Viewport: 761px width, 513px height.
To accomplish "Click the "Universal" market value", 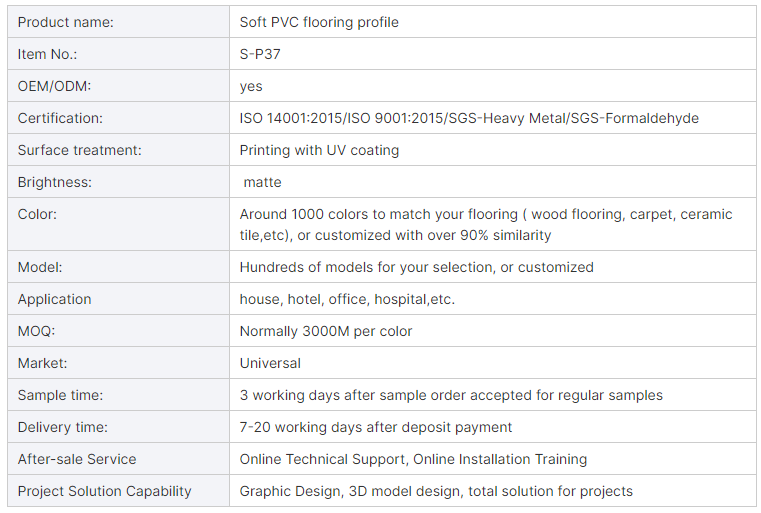I will tap(270, 363).
